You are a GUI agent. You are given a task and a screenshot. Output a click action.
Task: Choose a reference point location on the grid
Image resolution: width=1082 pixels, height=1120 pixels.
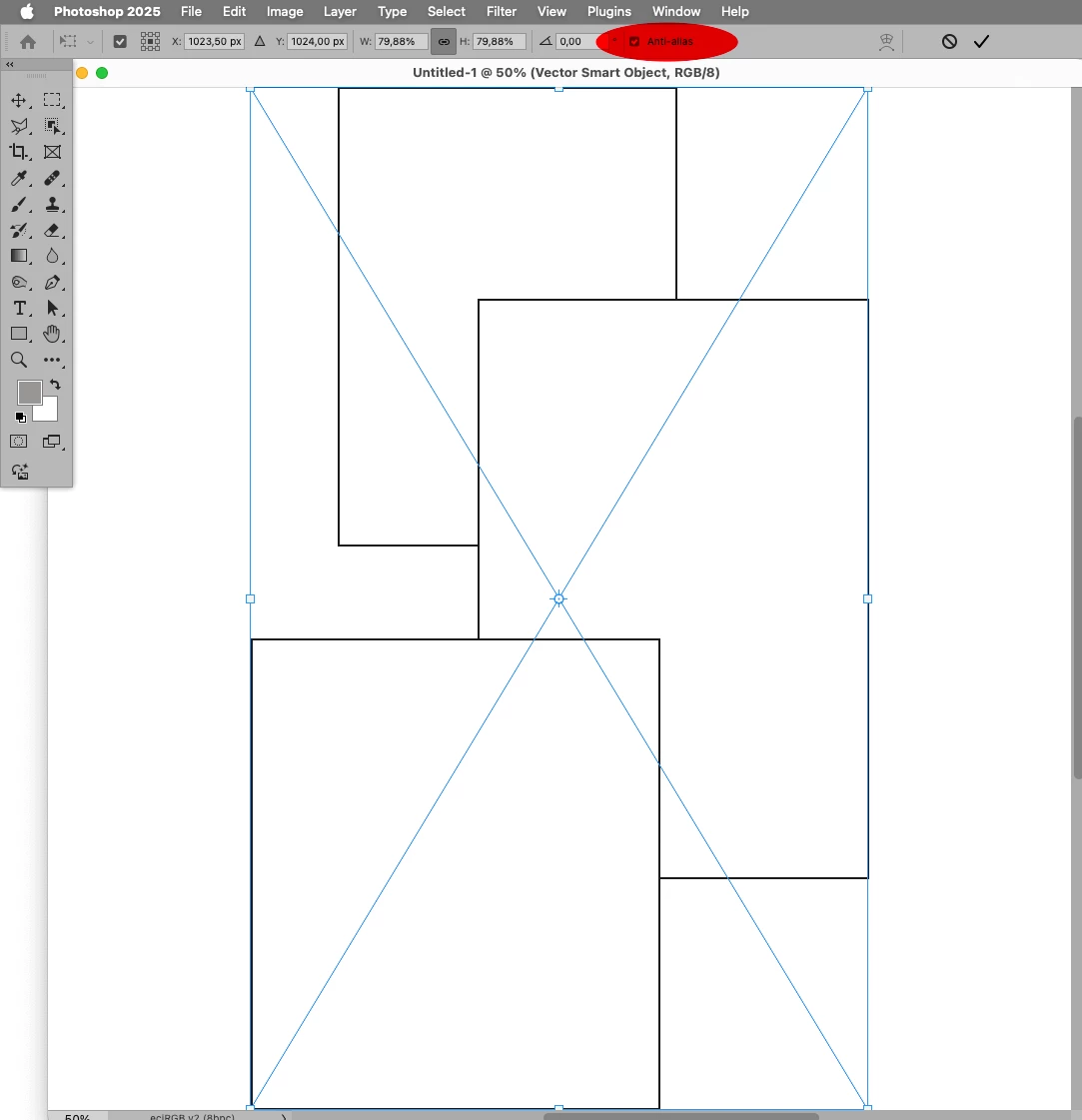point(150,41)
